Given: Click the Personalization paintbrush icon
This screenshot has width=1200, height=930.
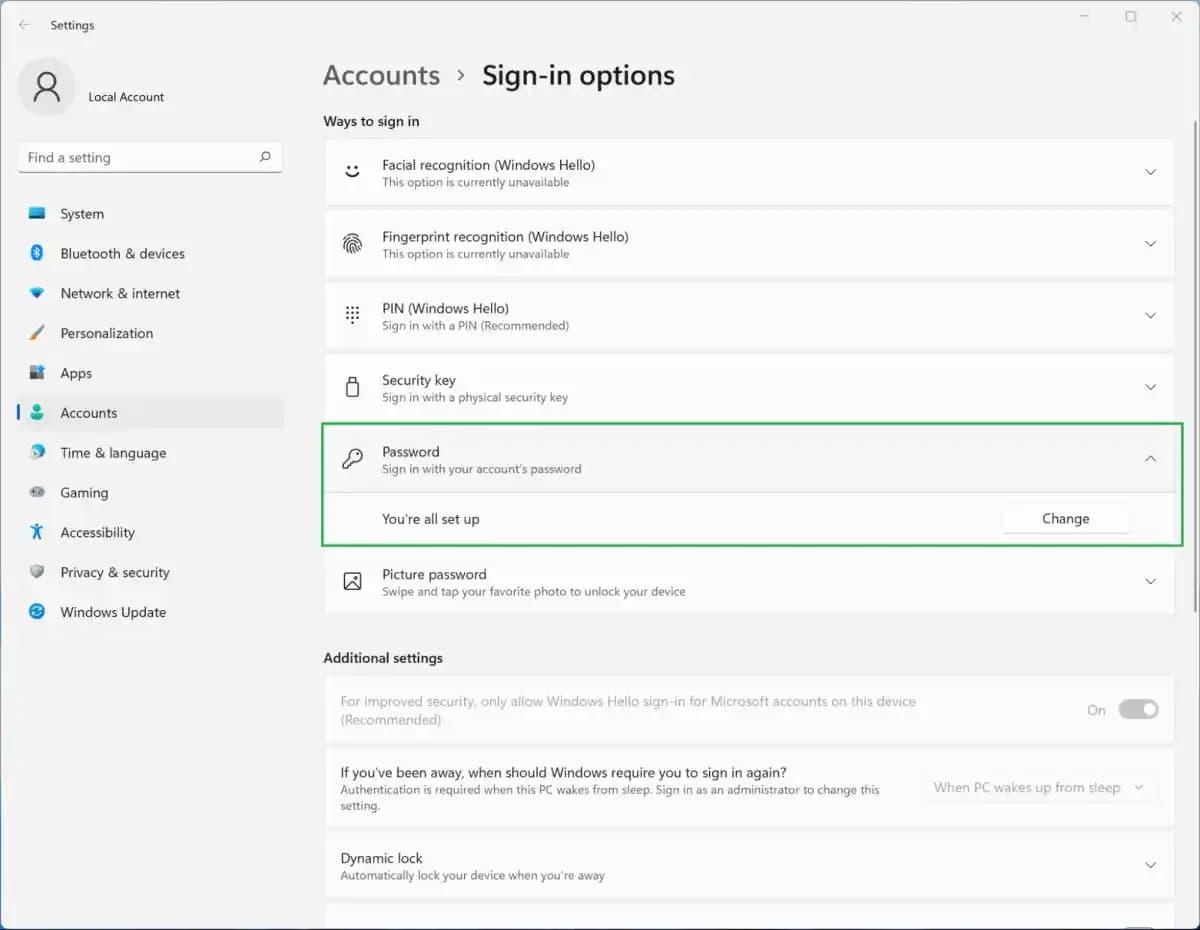Looking at the screenshot, I should pos(37,333).
